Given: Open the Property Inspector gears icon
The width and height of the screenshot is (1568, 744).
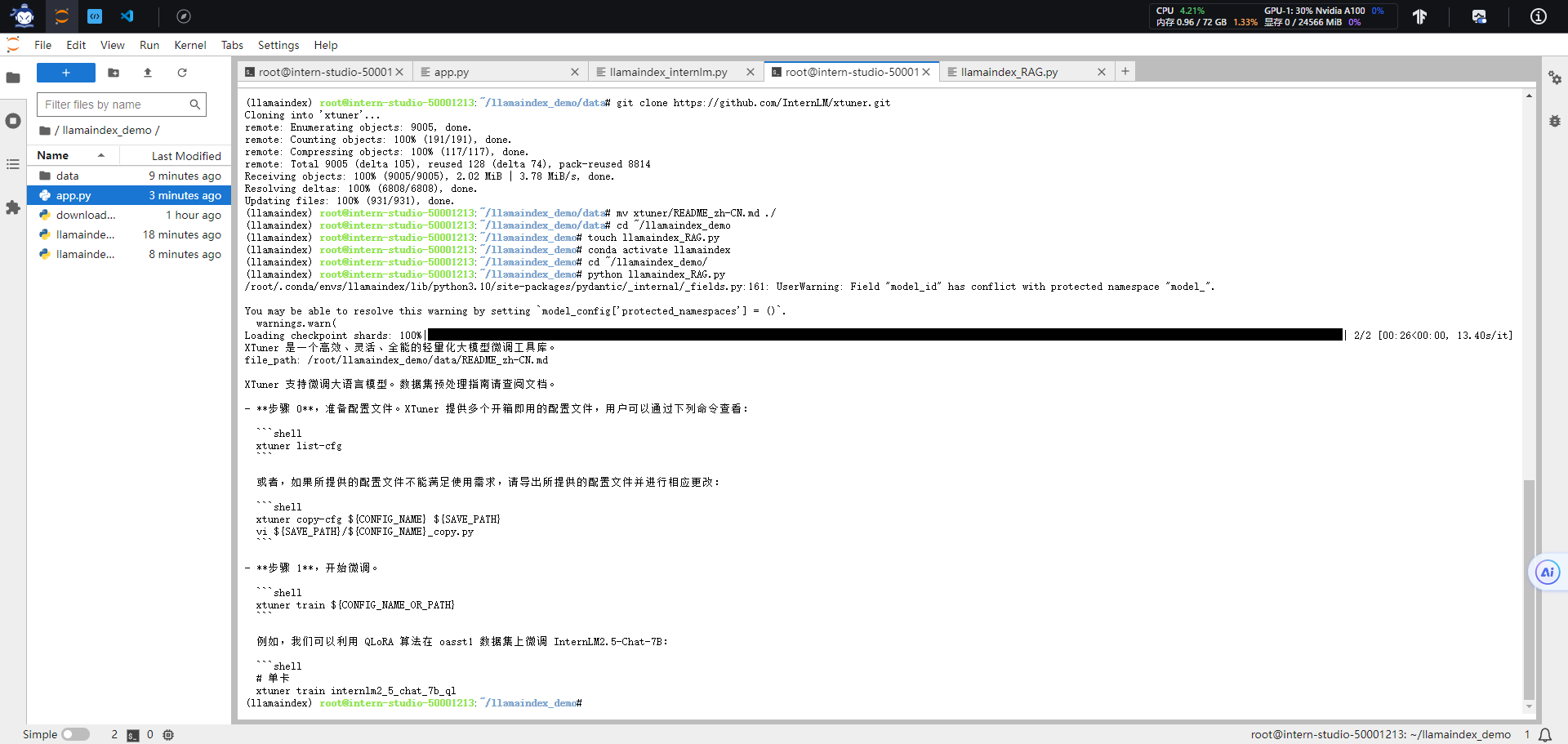Looking at the screenshot, I should tap(1555, 78).
